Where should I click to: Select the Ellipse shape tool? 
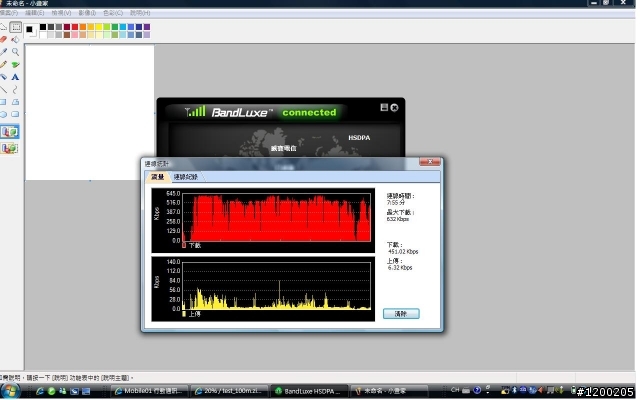[3, 114]
